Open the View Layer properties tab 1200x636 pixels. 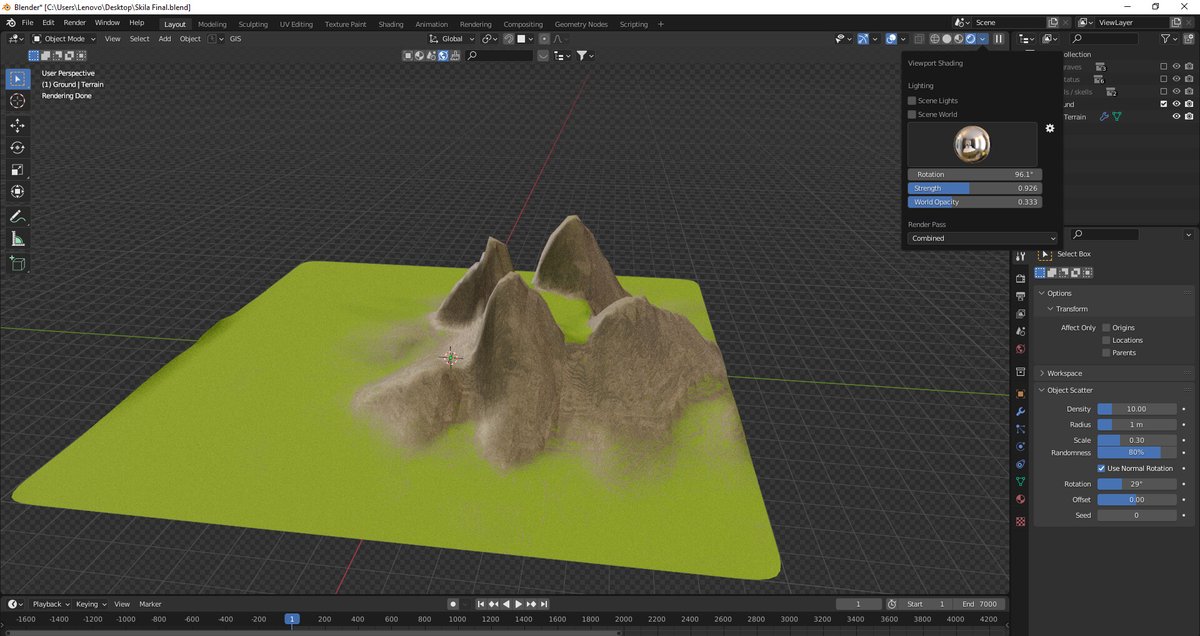1020,313
